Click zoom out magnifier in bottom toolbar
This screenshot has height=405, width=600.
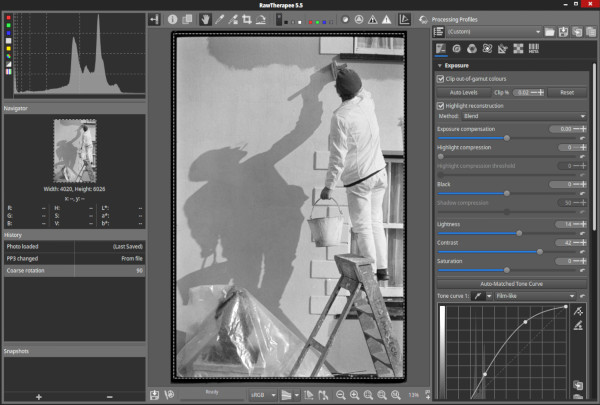point(341,395)
